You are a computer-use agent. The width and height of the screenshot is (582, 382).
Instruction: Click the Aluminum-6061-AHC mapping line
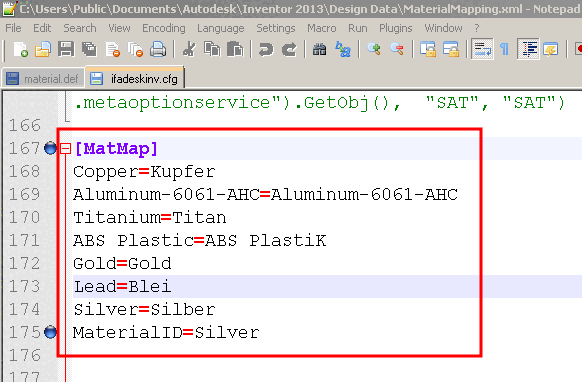click(265, 195)
